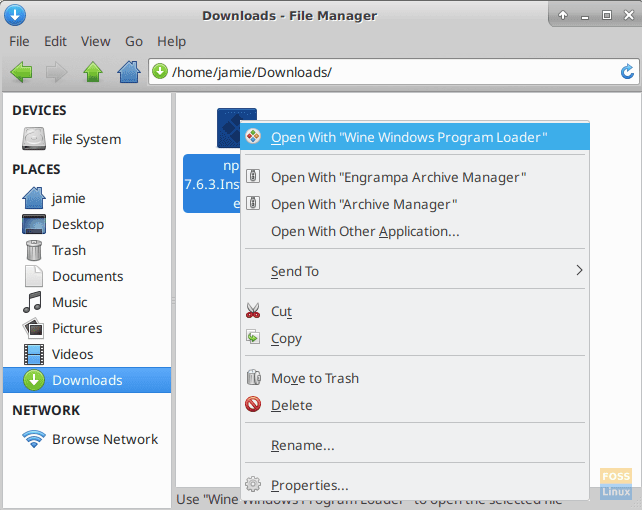
Task: Click the Cut menu text
Action: pyautogui.click(x=281, y=311)
